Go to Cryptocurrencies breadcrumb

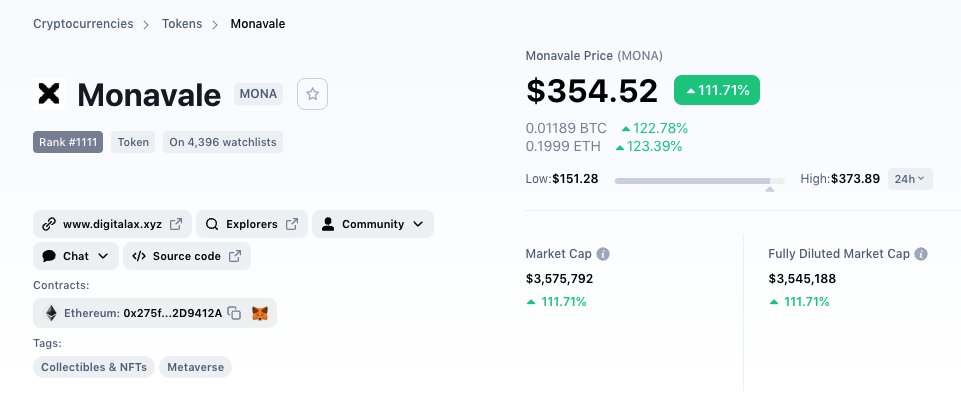click(x=83, y=24)
